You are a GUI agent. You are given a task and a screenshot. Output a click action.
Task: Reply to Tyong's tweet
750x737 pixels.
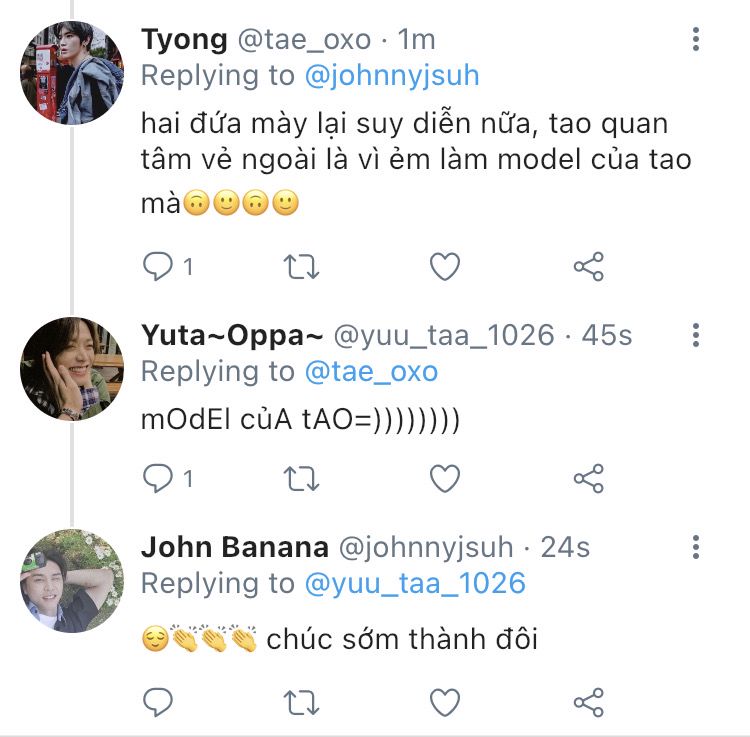(158, 266)
